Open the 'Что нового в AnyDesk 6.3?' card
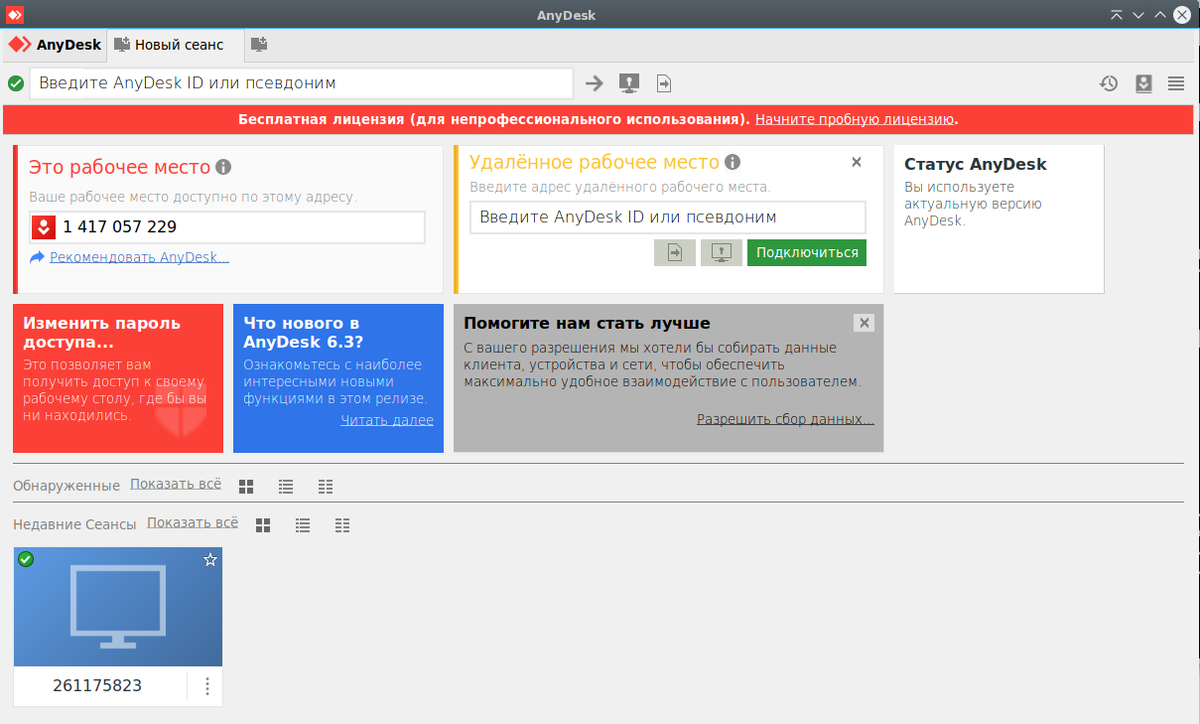 pos(338,378)
